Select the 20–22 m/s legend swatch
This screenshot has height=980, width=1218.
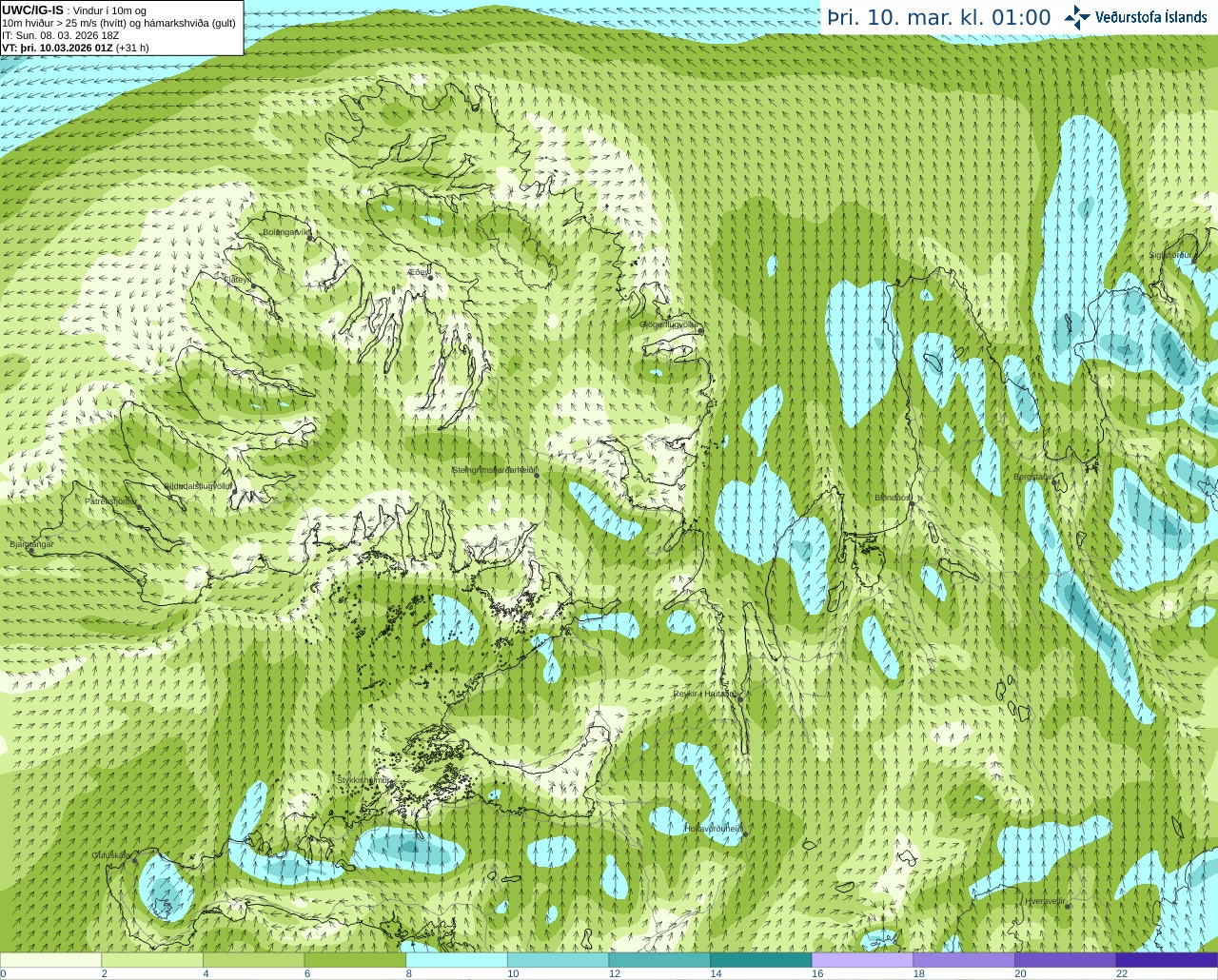[1066, 959]
